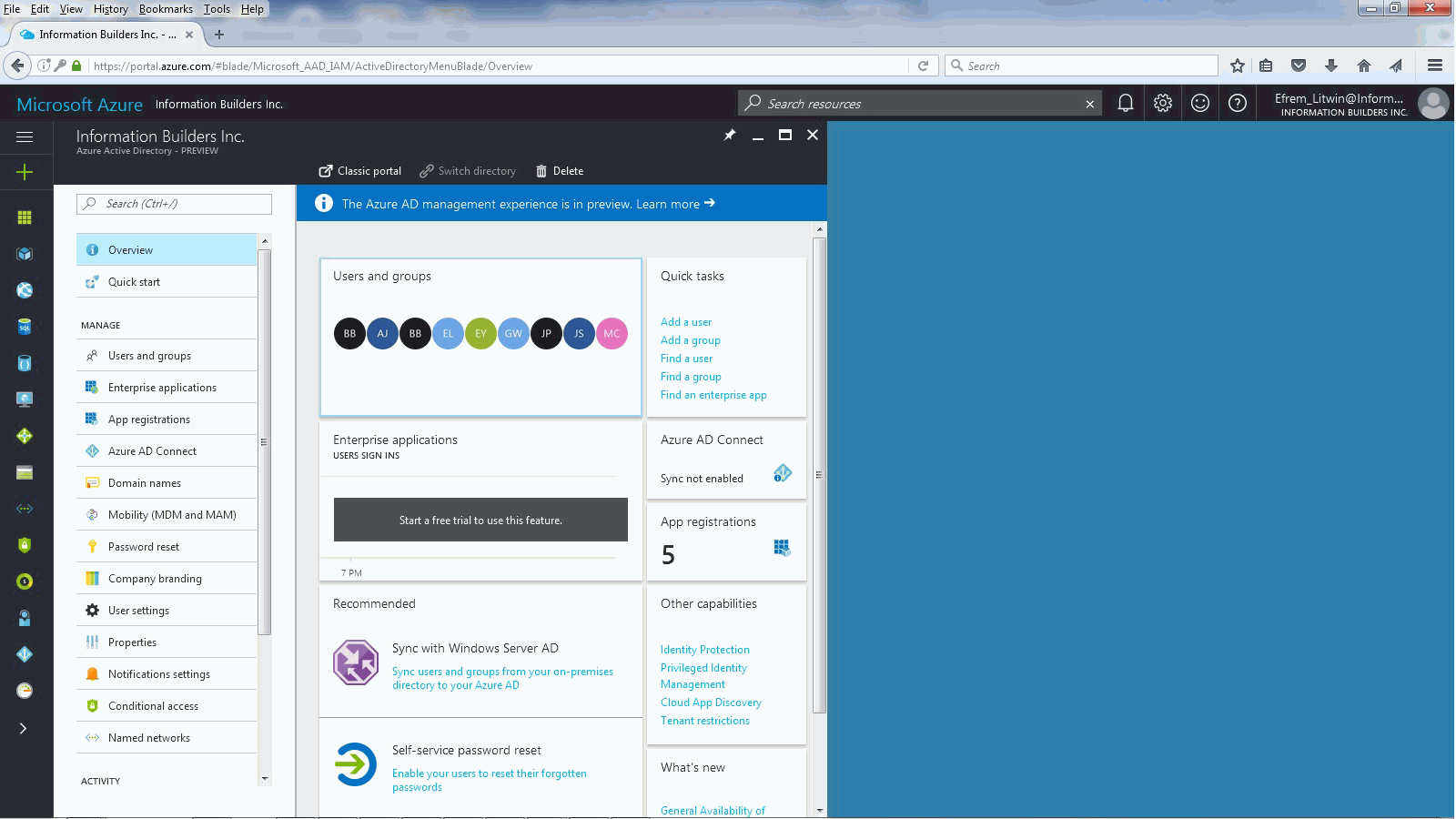Open App Services globe icon in sidebar

[x=25, y=290]
